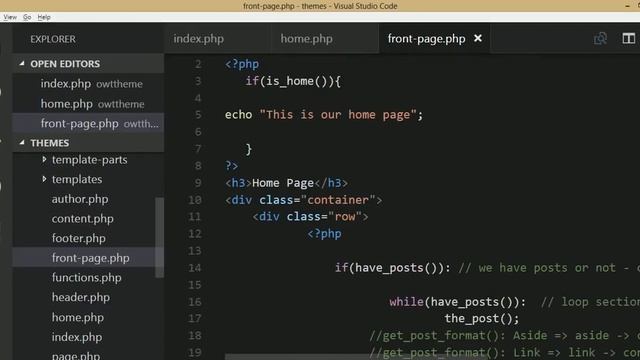Click the explorer sidebar vertical scrollbar
The image size is (640, 360).
(x=160, y=238)
